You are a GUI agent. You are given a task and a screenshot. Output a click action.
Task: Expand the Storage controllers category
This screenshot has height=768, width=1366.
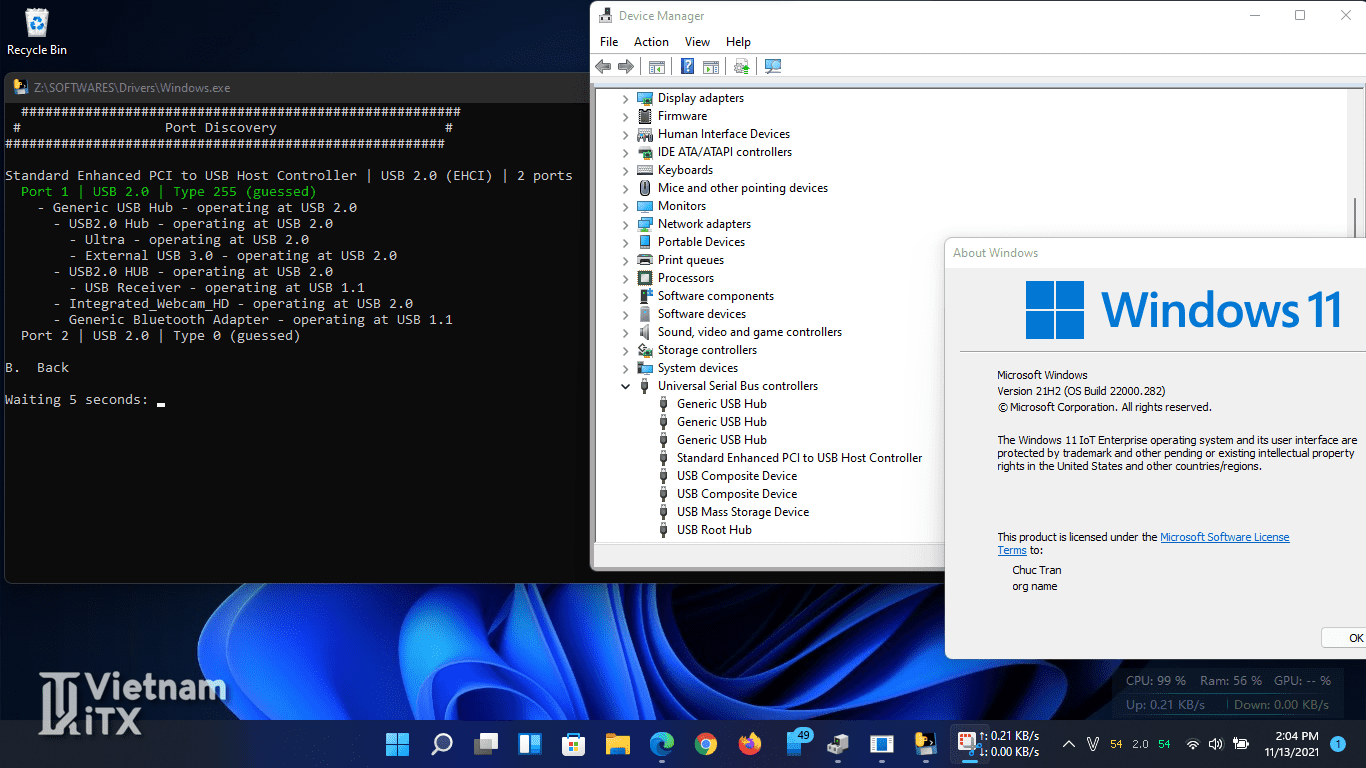coord(626,350)
